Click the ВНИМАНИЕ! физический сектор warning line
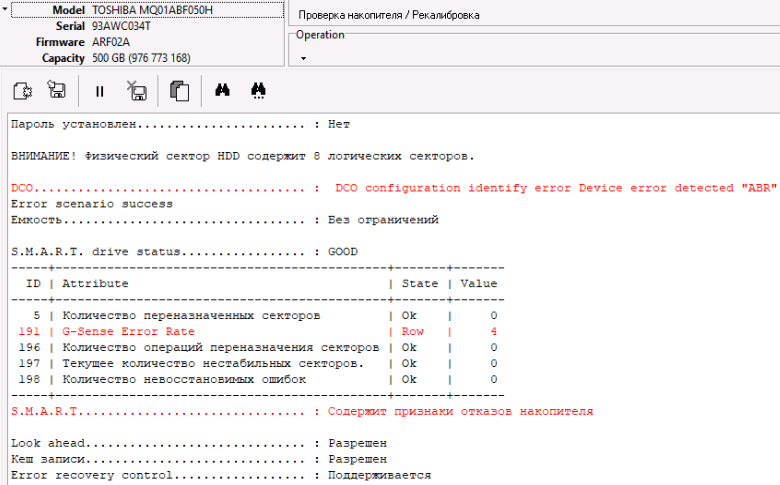Viewport: 780px width, 485px height. [242, 156]
